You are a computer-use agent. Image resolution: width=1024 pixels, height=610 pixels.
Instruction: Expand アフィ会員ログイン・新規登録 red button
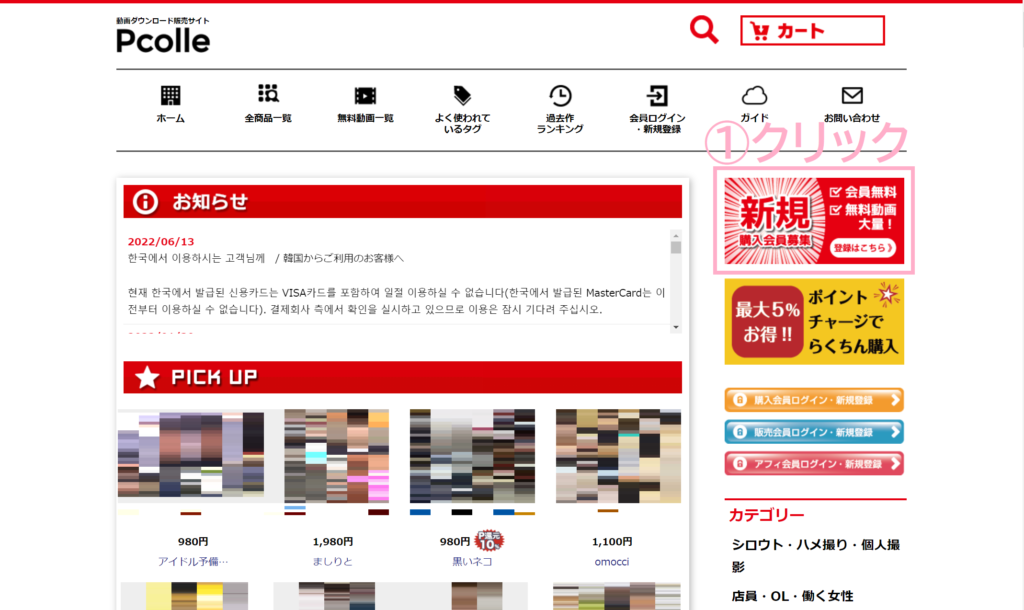coord(814,464)
